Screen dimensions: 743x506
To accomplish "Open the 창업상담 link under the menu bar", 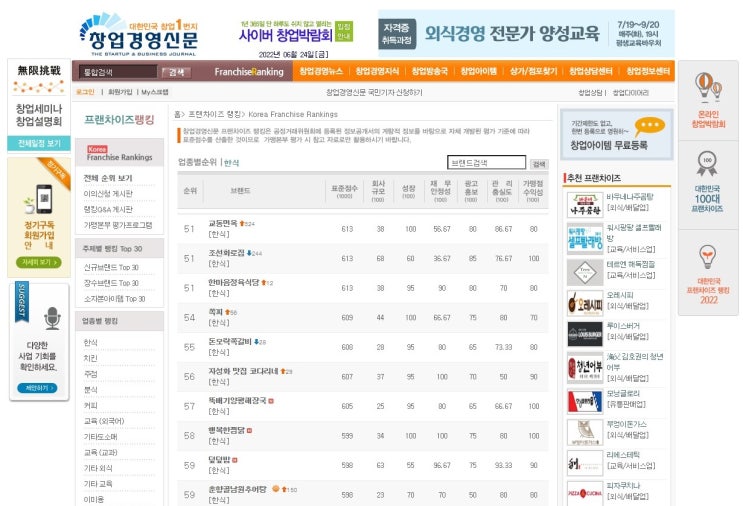I will point(590,93).
